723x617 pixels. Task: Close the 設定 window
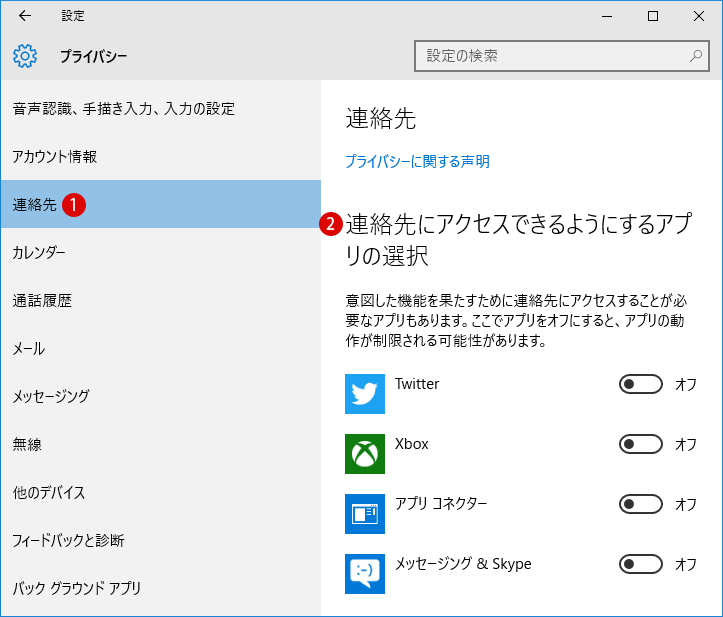click(699, 16)
